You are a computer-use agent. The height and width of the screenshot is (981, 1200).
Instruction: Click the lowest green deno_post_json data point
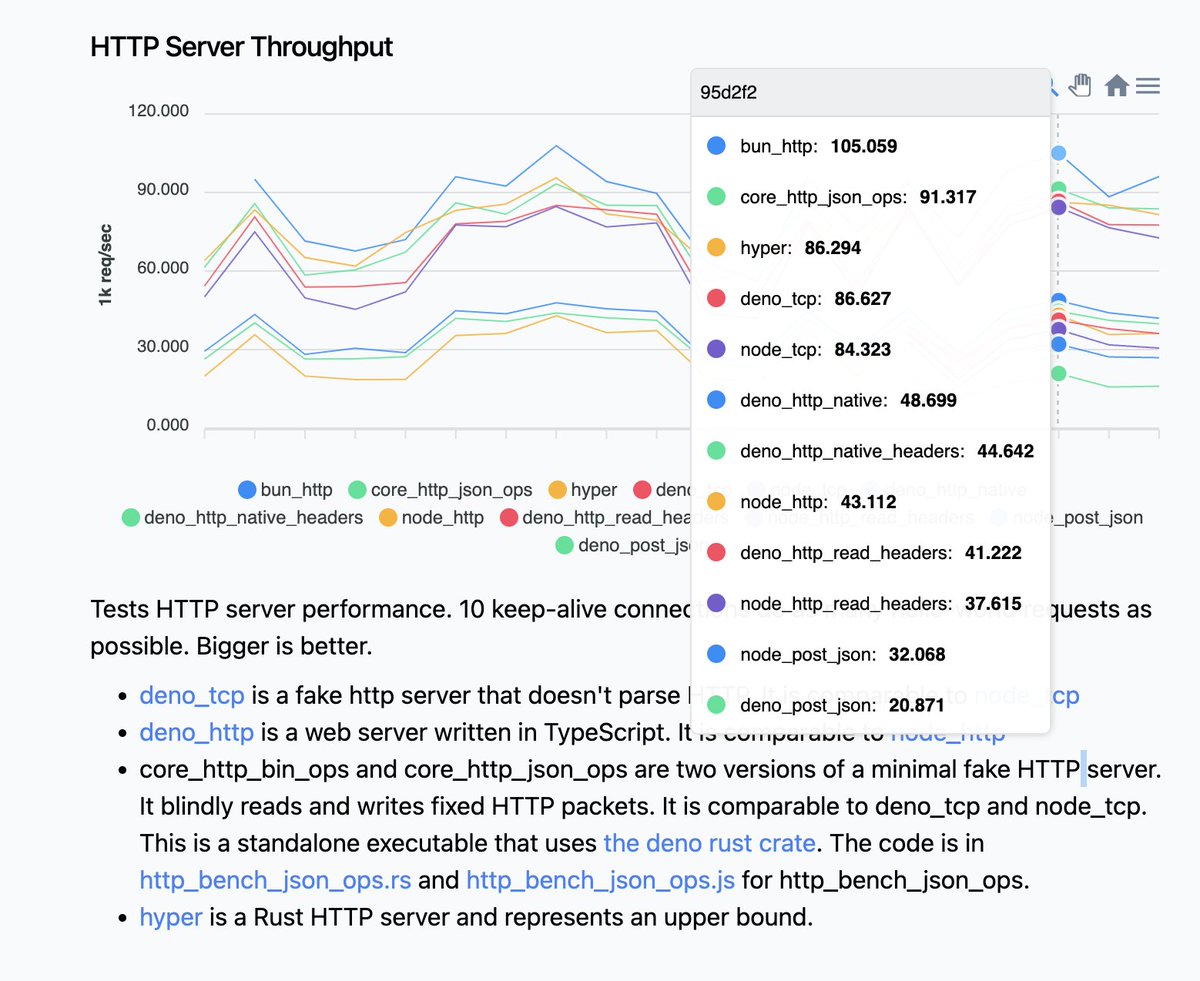point(1058,374)
